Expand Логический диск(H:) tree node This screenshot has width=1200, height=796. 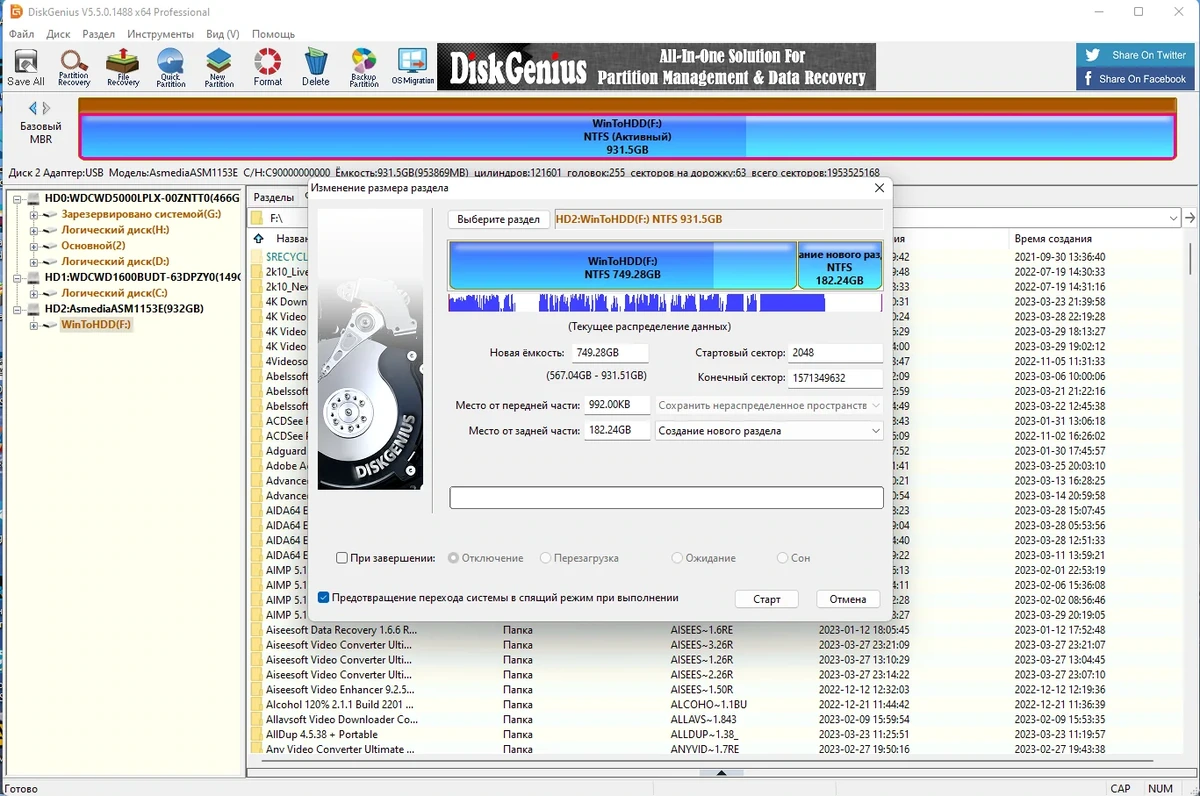pos(34,230)
